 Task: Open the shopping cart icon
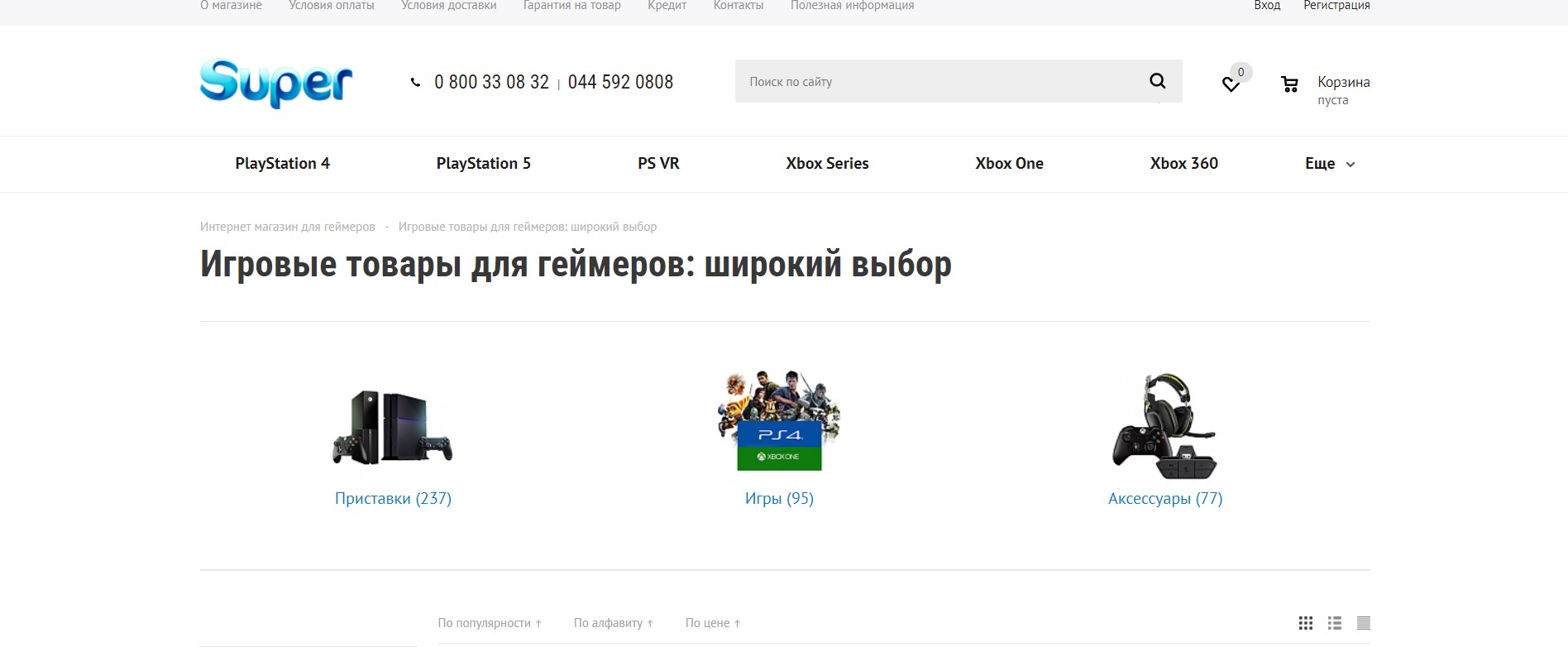(x=1289, y=84)
